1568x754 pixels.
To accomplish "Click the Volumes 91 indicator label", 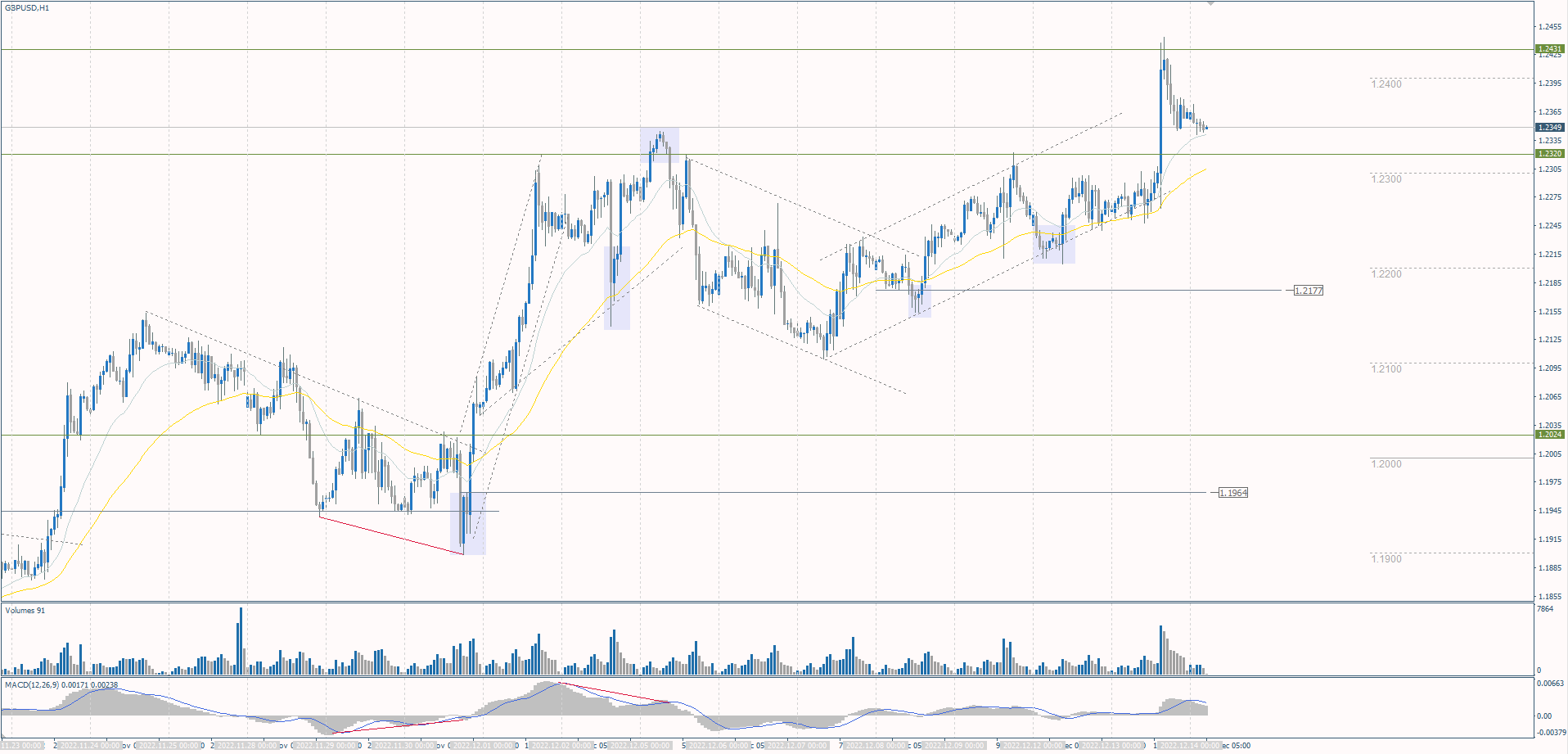I will (25, 611).
